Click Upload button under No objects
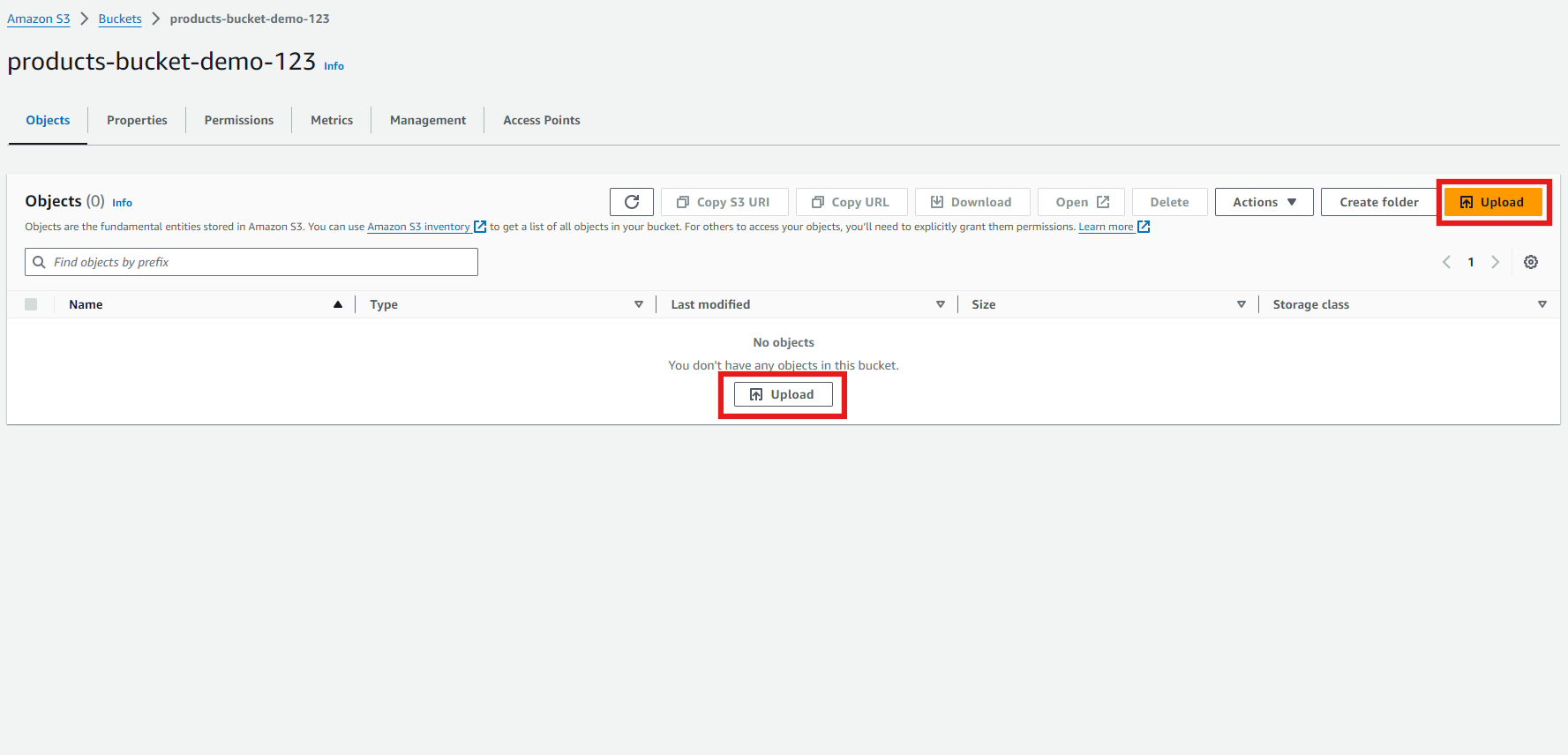 [x=783, y=394]
